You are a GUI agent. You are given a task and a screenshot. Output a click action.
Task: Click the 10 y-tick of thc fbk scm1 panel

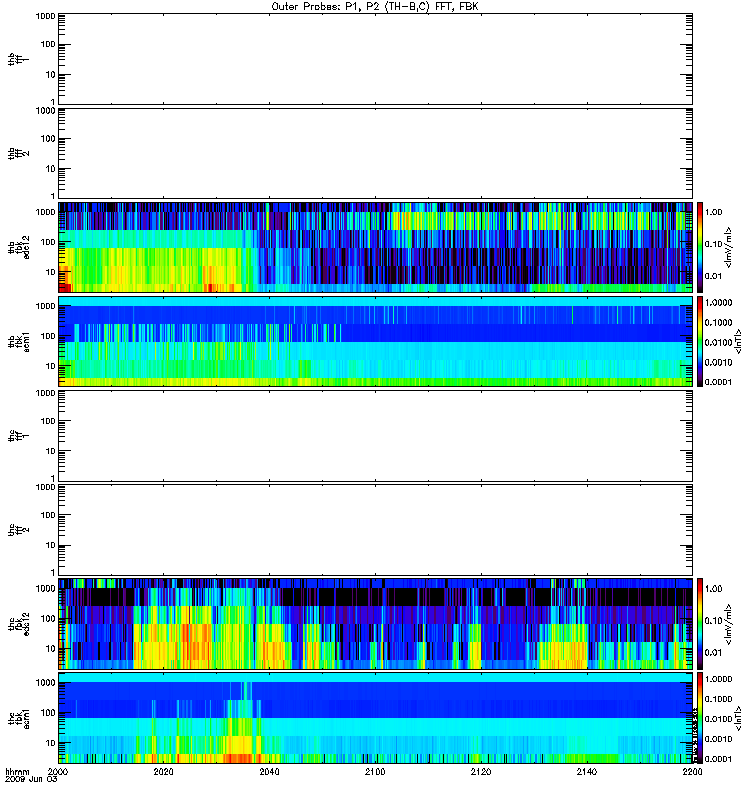tap(51, 743)
